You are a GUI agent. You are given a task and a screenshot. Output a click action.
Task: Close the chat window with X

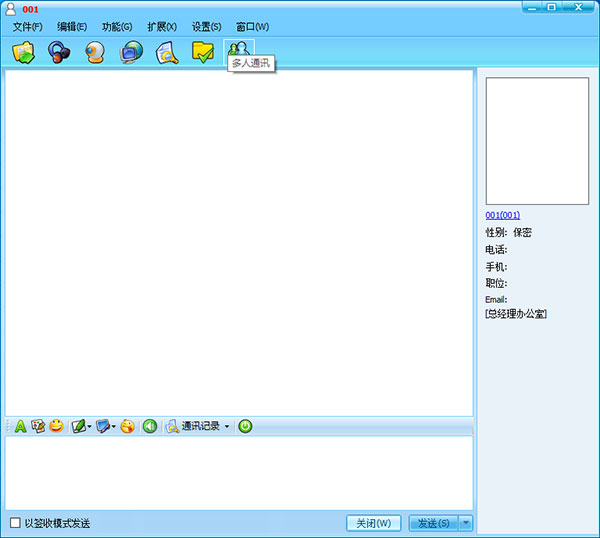[x=578, y=7]
